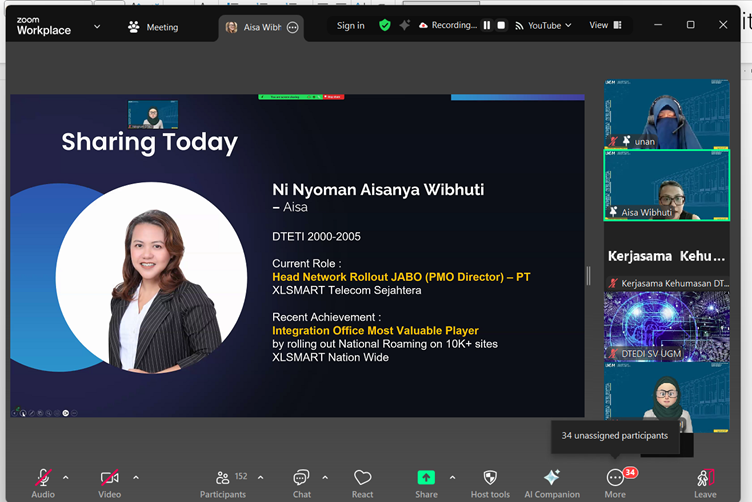This screenshot has width=752, height=502.
Task: Expand audio options arrow next to Audio
Action: click(66, 477)
